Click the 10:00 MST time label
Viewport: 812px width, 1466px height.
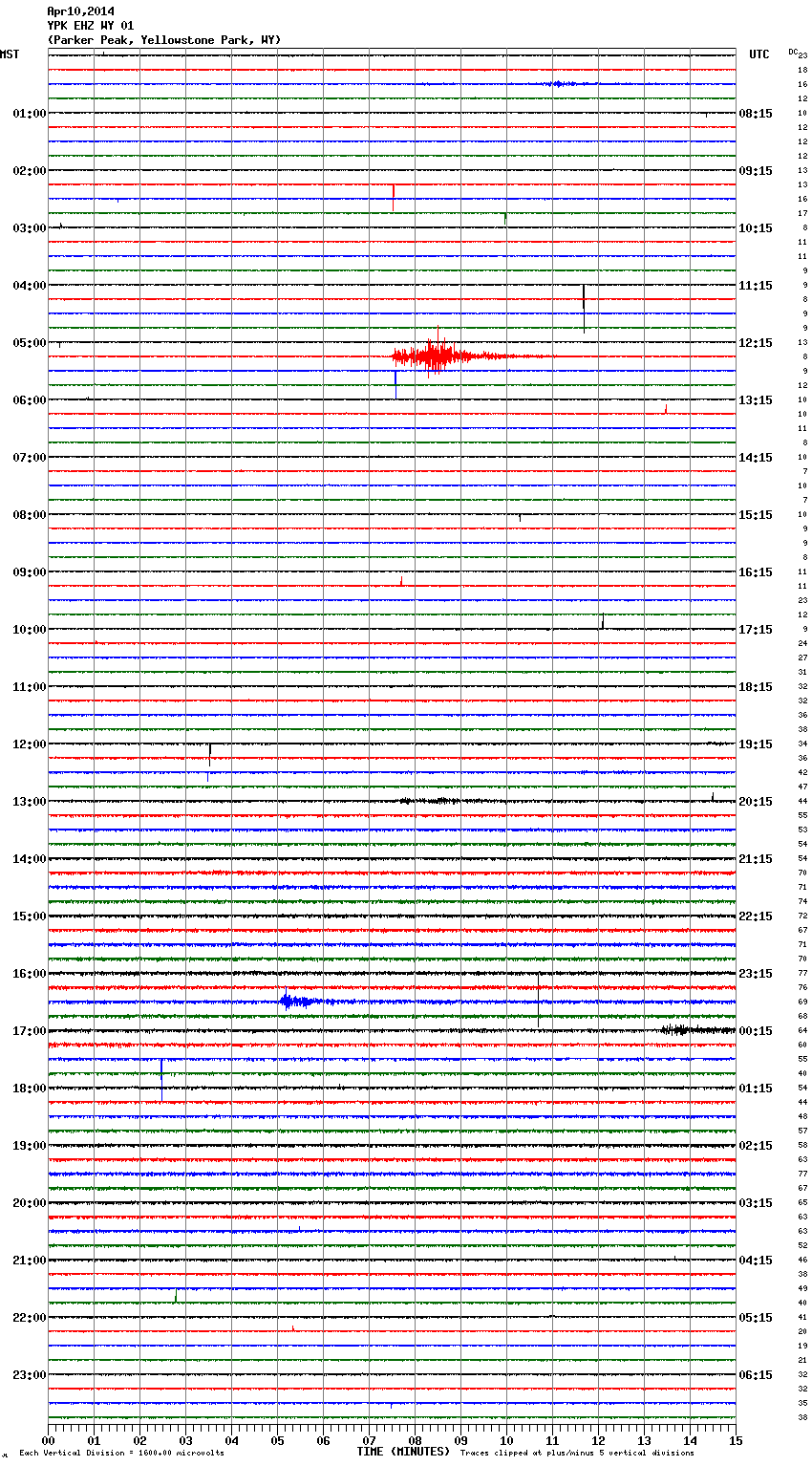point(29,630)
